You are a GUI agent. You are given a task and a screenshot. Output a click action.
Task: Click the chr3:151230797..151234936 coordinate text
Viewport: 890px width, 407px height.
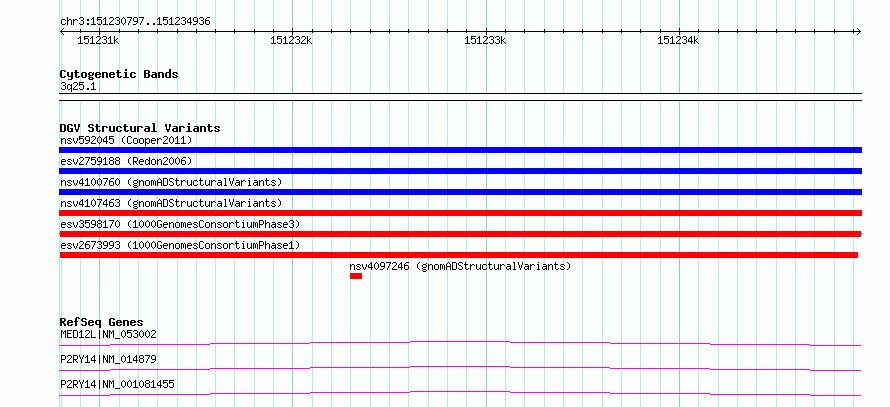click(135, 22)
